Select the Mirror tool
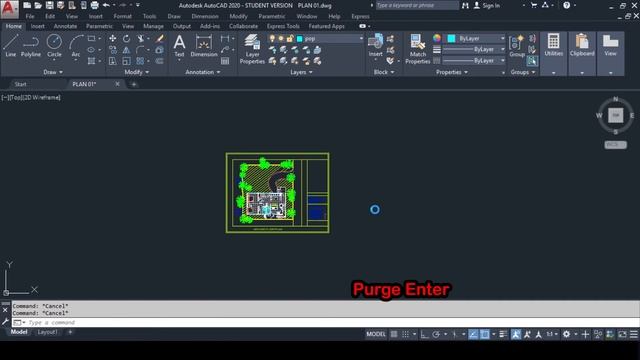The height and width of the screenshot is (360, 640). tap(127, 50)
